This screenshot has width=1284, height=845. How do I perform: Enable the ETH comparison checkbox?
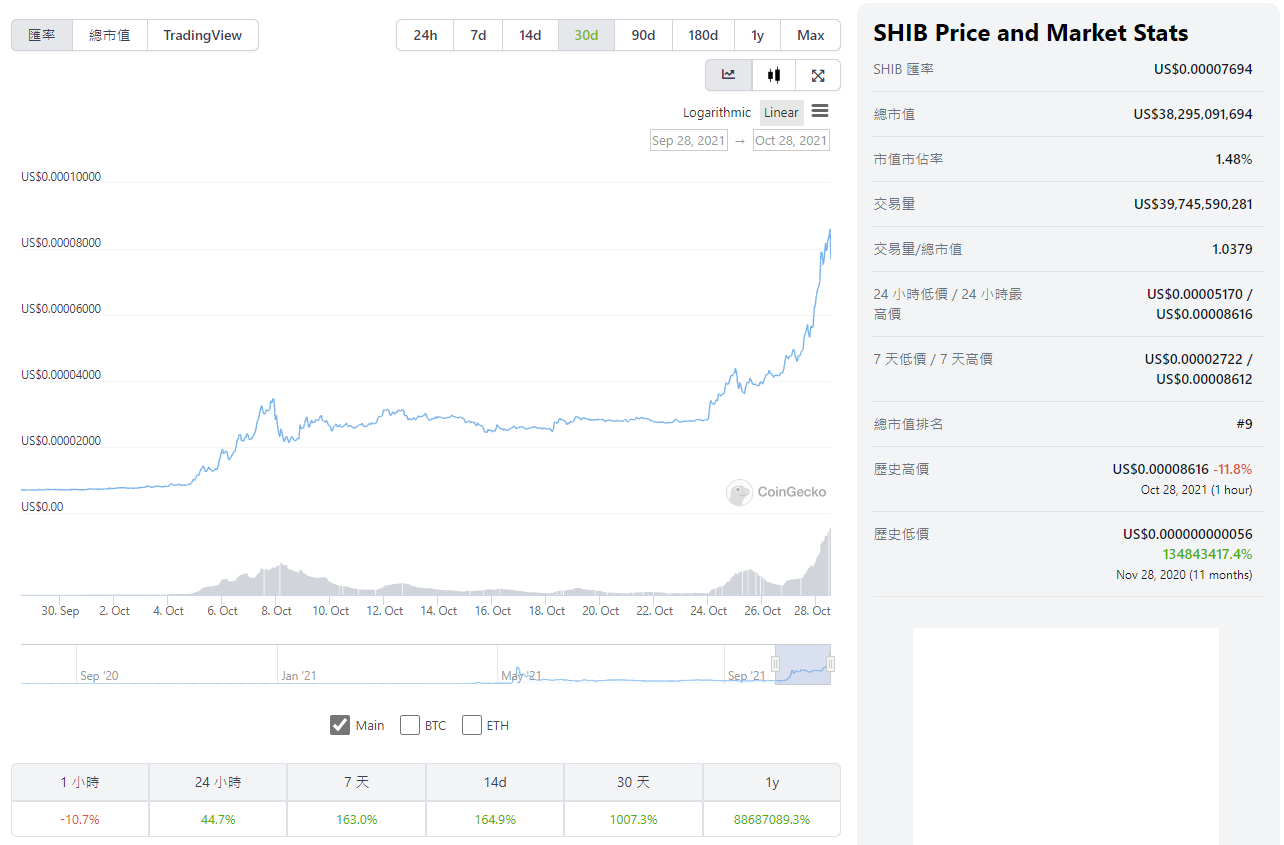[x=472, y=725]
